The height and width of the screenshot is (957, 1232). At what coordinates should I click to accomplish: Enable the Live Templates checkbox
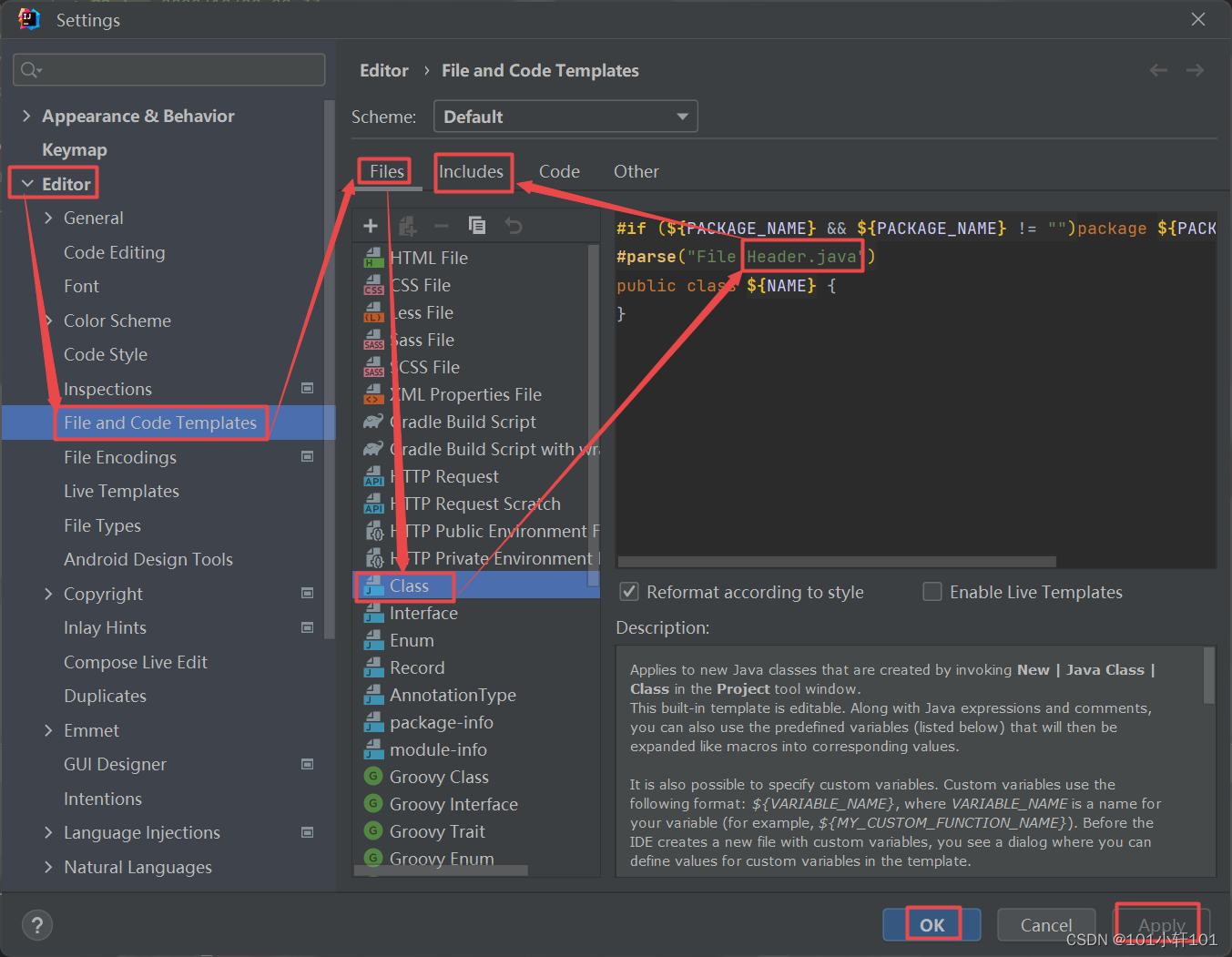click(x=932, y=592)
